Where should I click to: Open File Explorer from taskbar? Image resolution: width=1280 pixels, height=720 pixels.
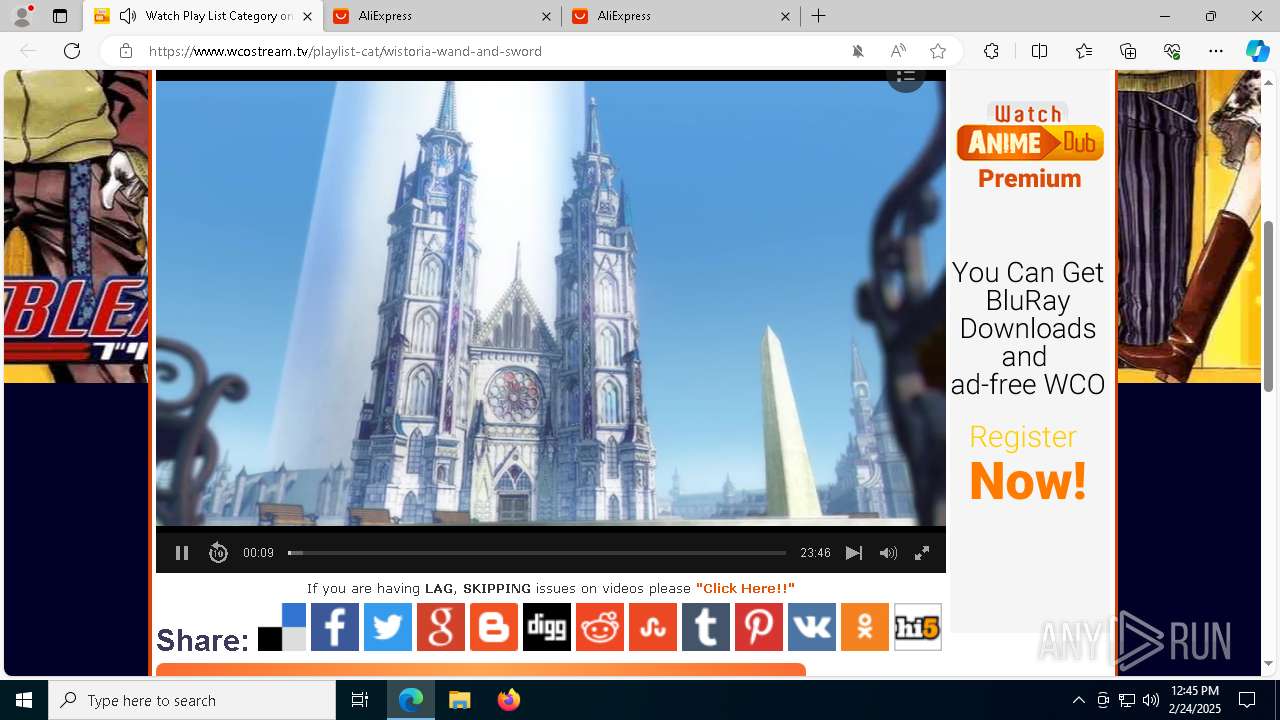tap(459, 700)
